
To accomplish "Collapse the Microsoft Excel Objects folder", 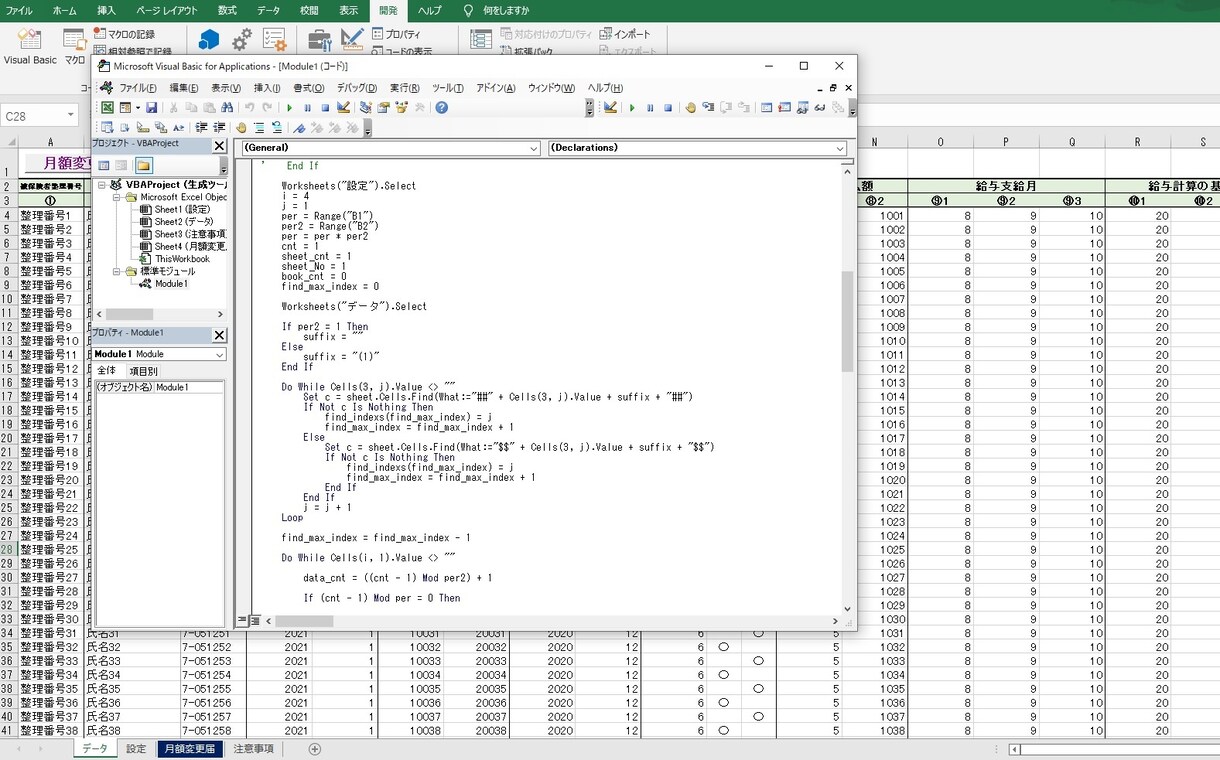I will pyautogui.click(x=117, y=198).
